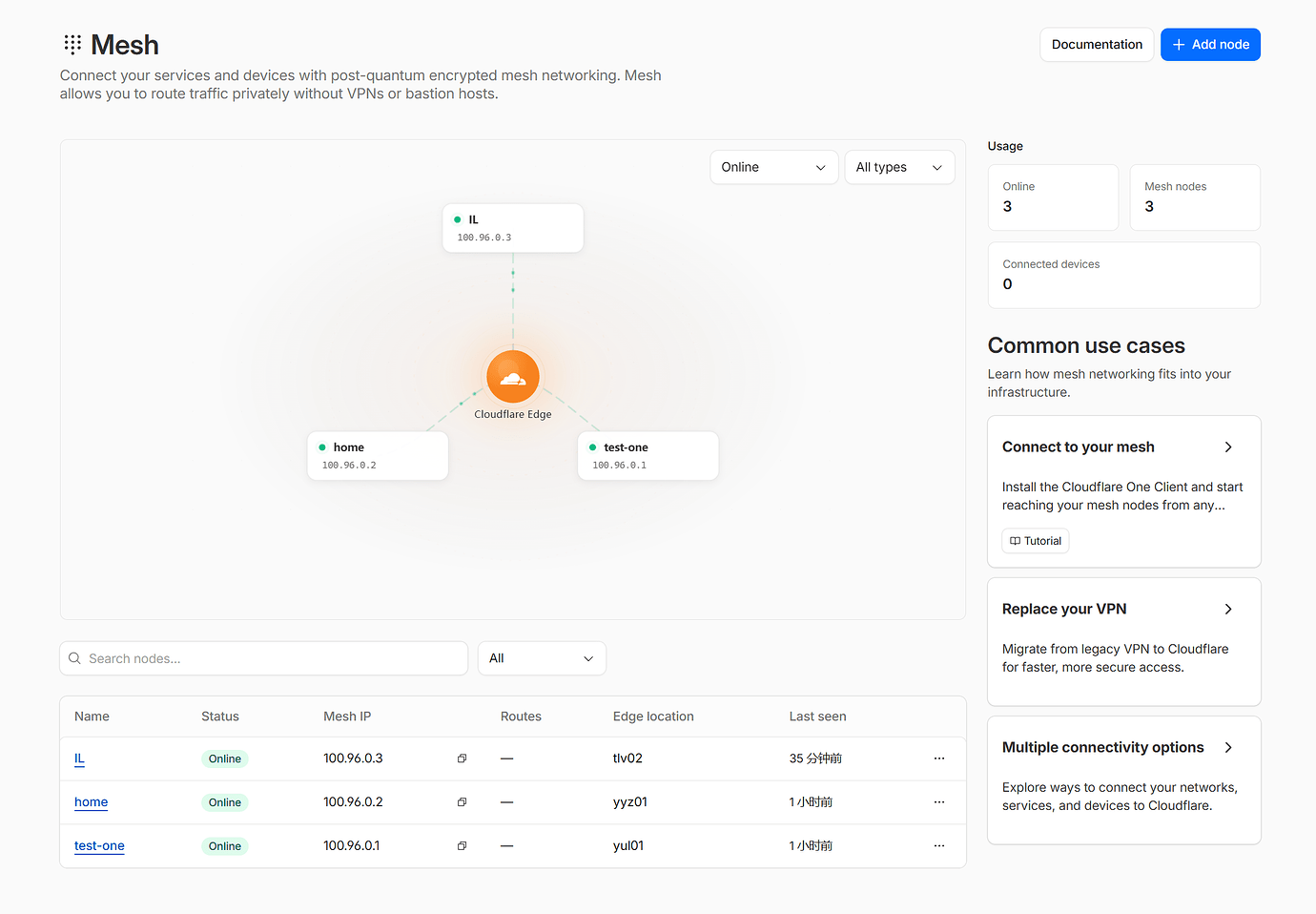Image resolution: width=1316 pixels, height=914 pixels.
Task: Click the Name column header
Action: click(x=92, y=717)
